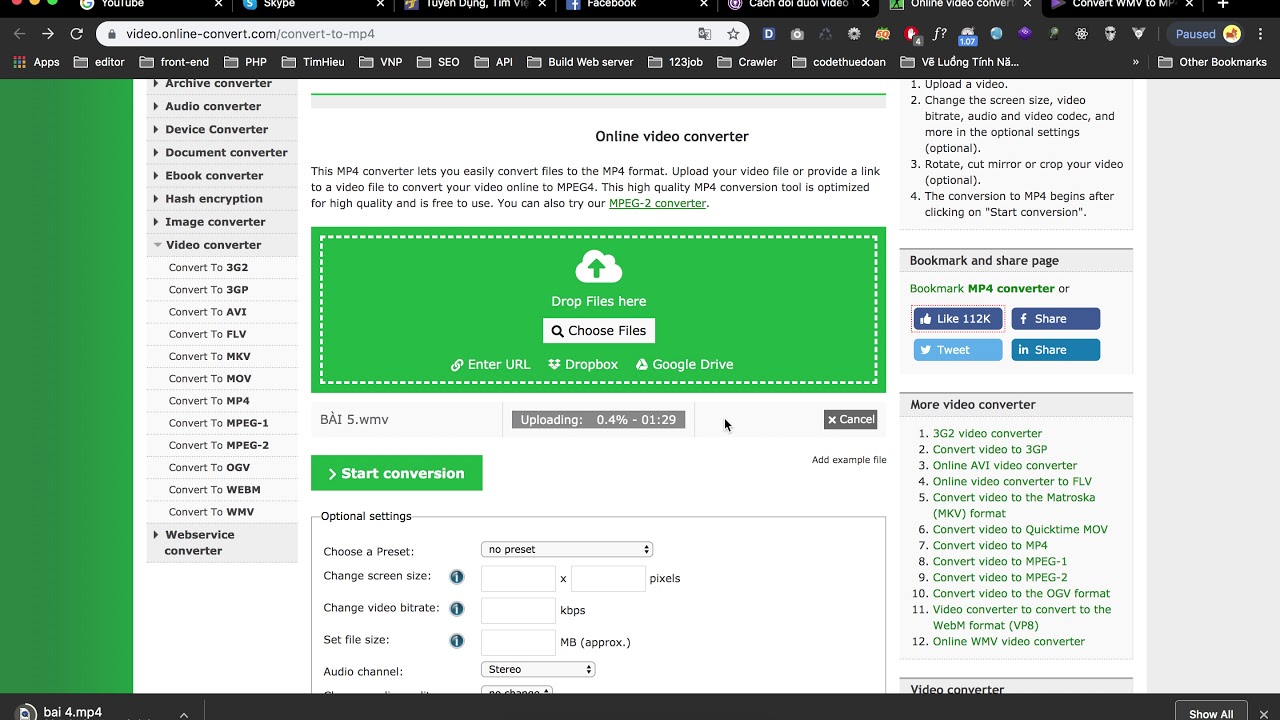
Task: Click the Tweet share button
Action: 958,350
